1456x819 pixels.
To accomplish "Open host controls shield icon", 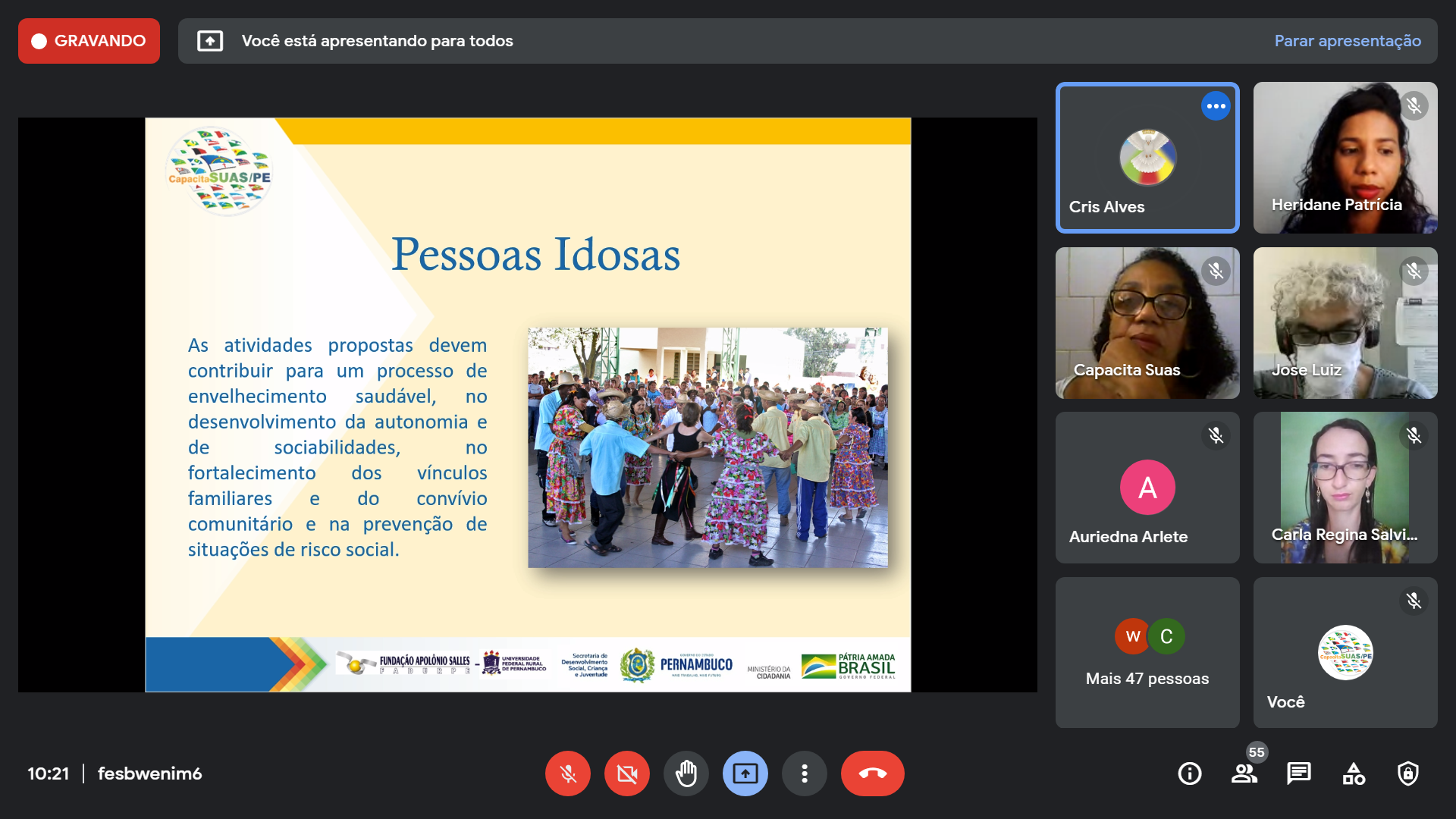I will tap(1408, 773).
